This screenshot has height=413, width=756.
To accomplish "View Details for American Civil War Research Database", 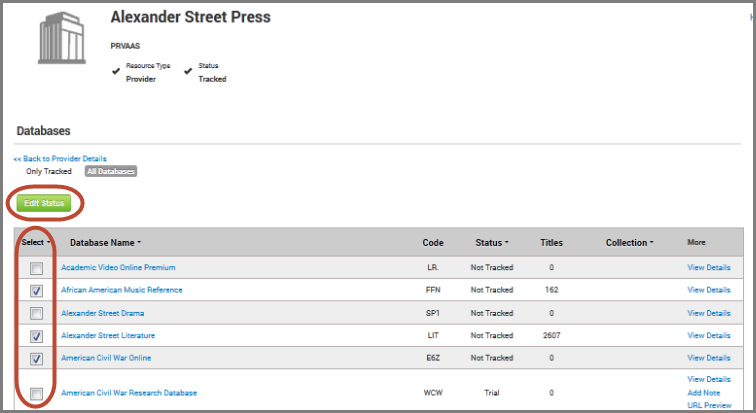I will click(x=709, y=379).
